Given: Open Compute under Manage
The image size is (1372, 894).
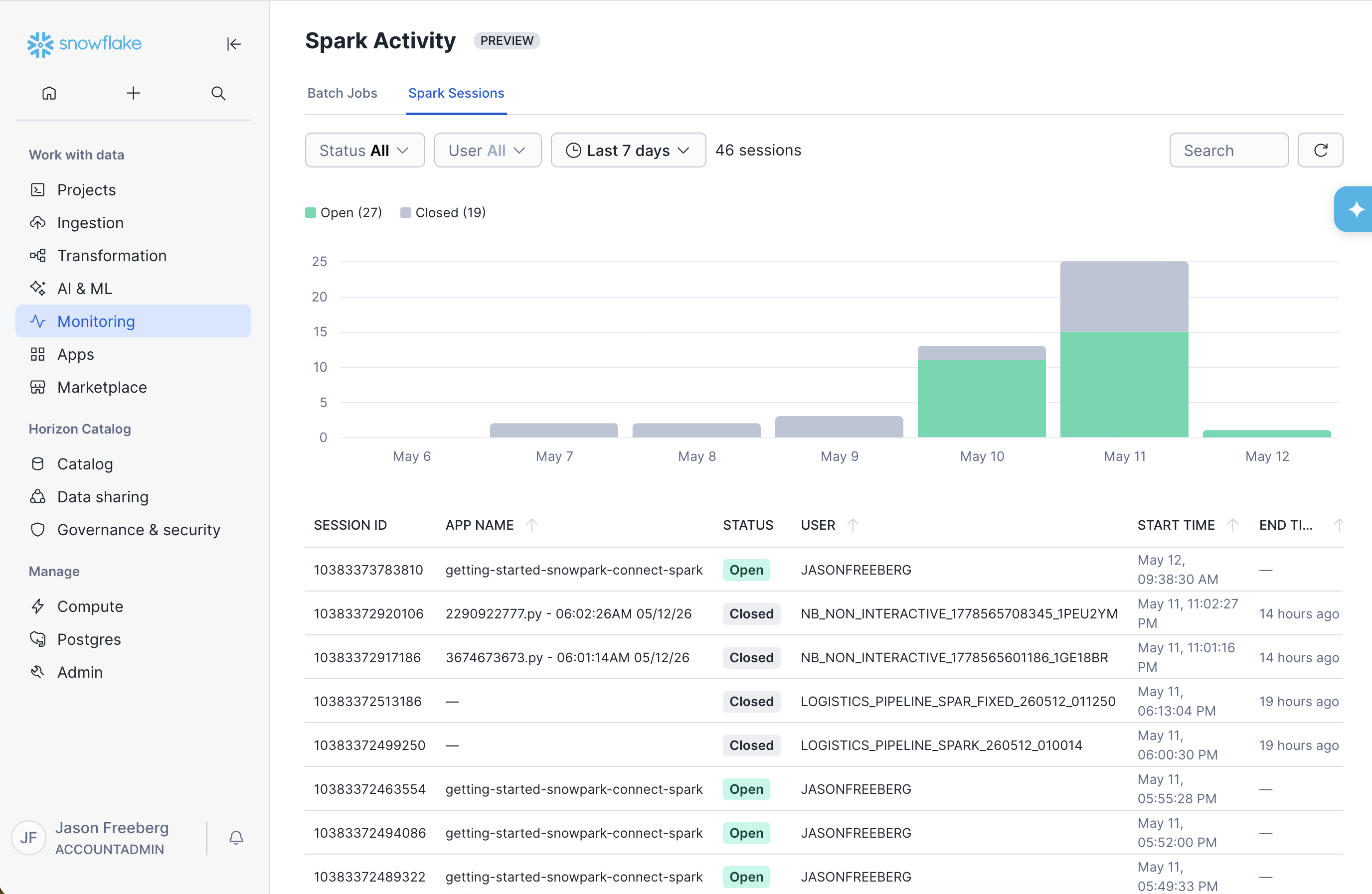Looking at the screenshot, I should (133, 606).
